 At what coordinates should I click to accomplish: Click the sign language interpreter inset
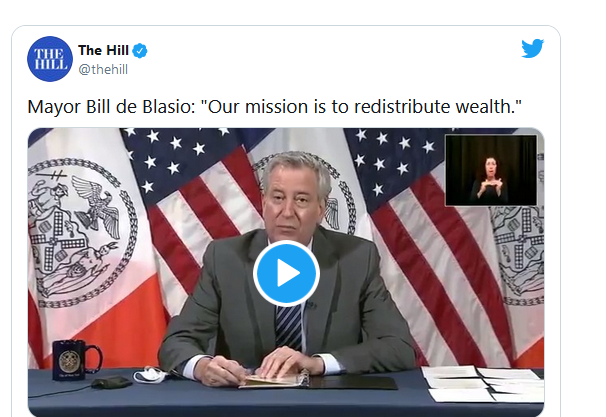[x=491, y=170]
